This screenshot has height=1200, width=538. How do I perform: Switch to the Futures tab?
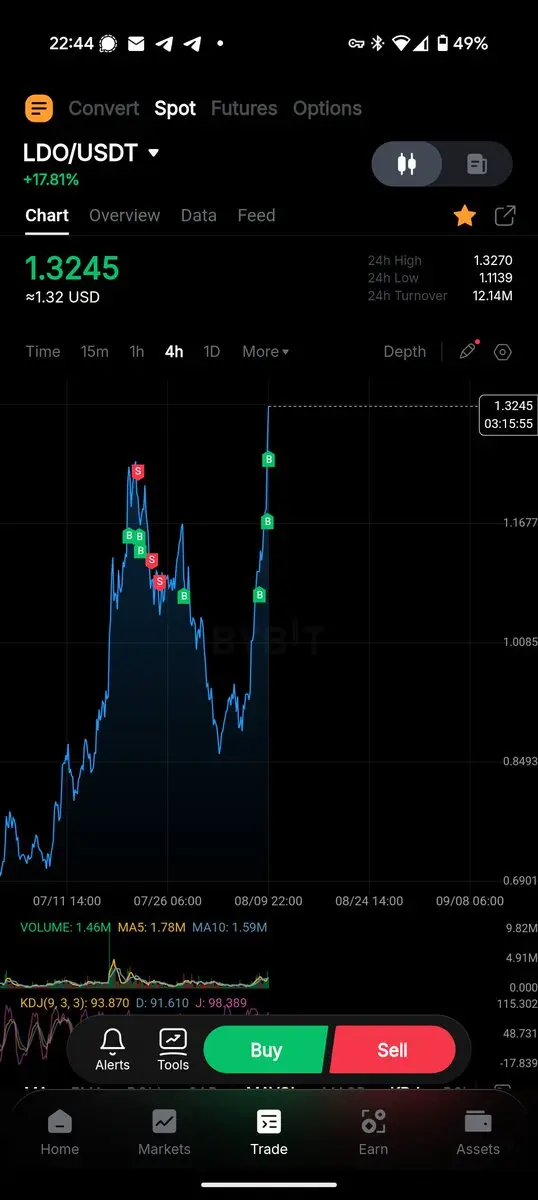(244, 108)
